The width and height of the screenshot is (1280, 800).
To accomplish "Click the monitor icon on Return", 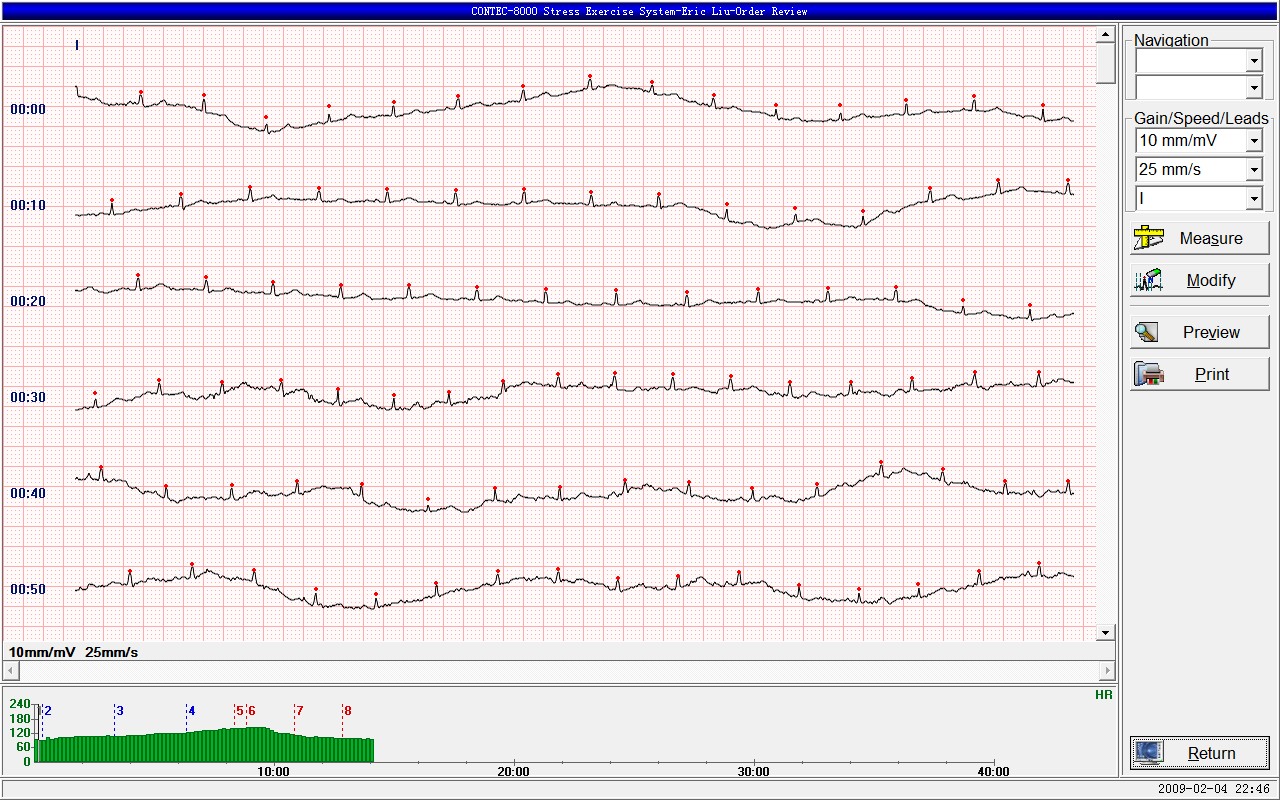I will coord(1148,753).
